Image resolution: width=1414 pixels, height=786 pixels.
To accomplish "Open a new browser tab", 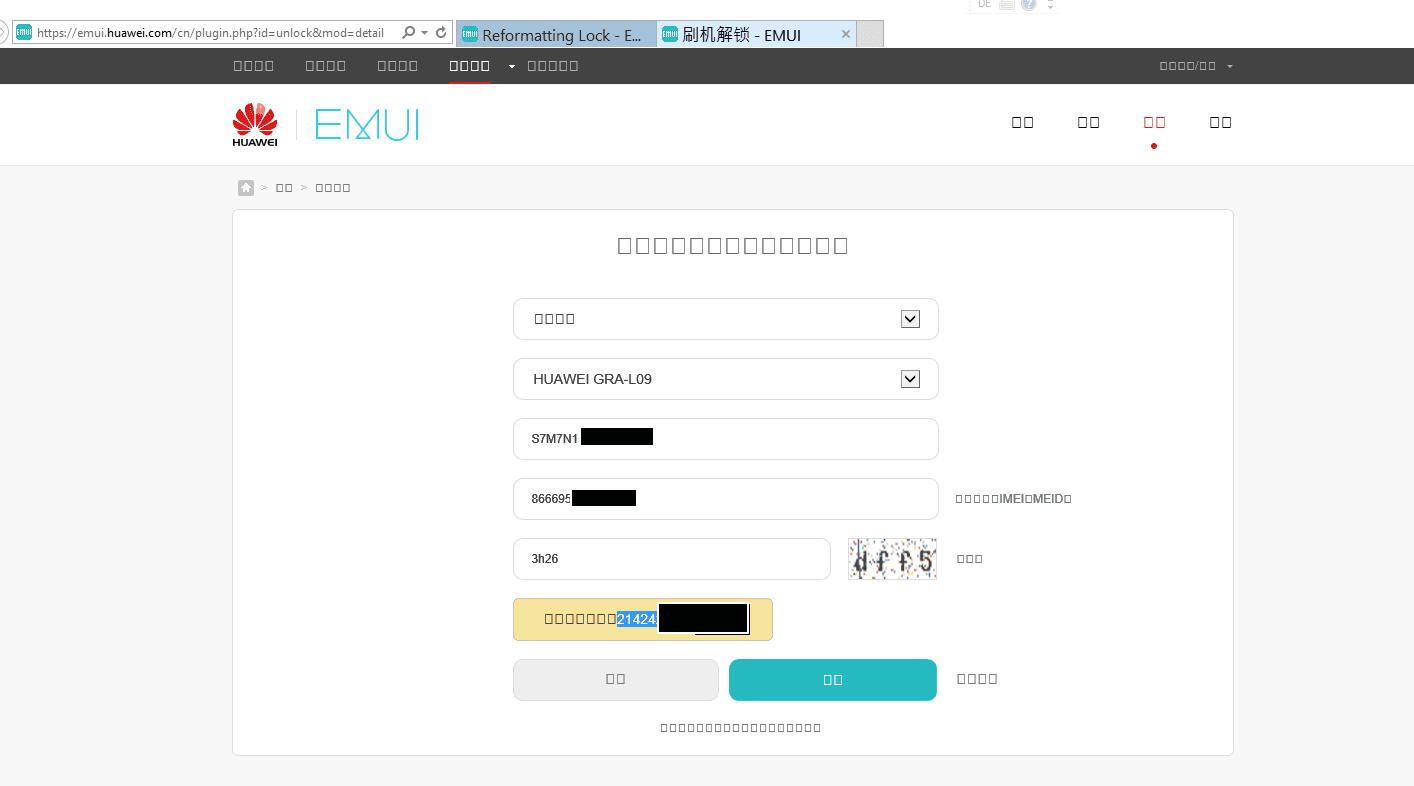I will 870,35.
